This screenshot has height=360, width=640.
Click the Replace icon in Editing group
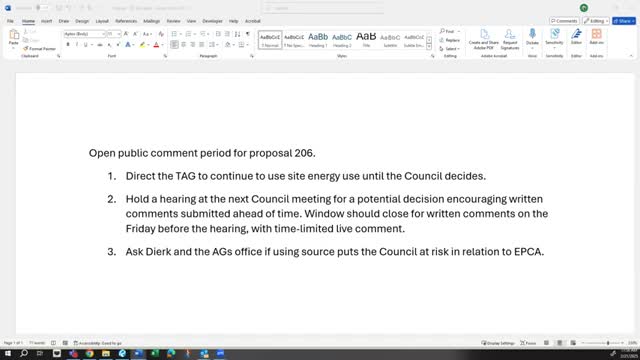click(450, 40)
